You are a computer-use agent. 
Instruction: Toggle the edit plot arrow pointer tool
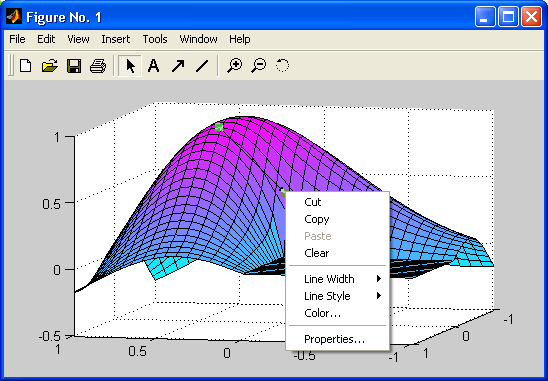130,66
